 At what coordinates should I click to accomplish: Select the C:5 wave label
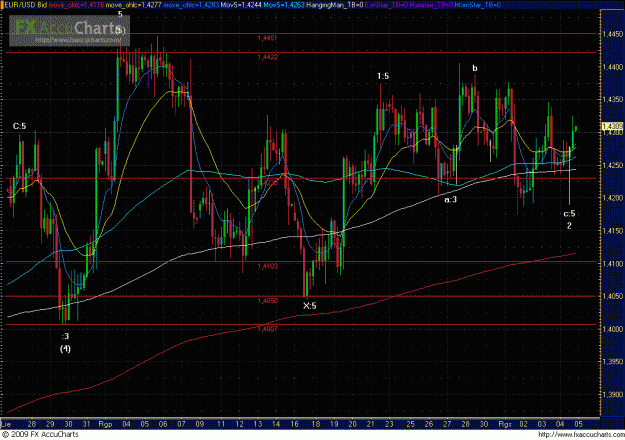click(20, 126)
